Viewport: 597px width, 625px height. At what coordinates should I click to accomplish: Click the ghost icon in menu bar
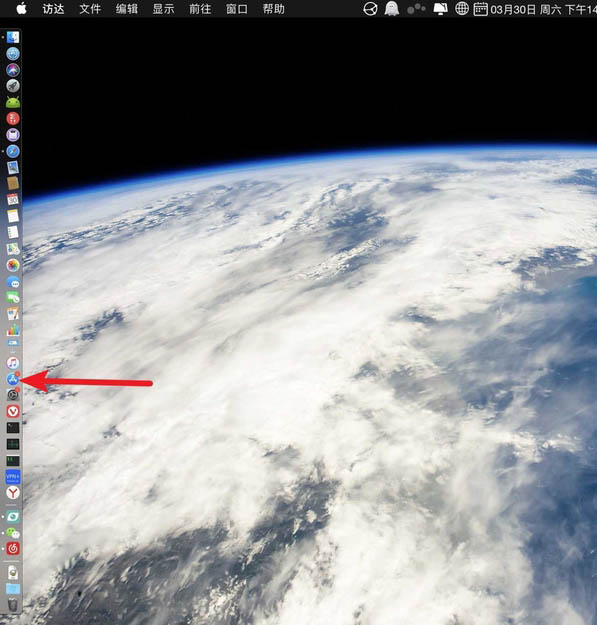click(391, 9)
